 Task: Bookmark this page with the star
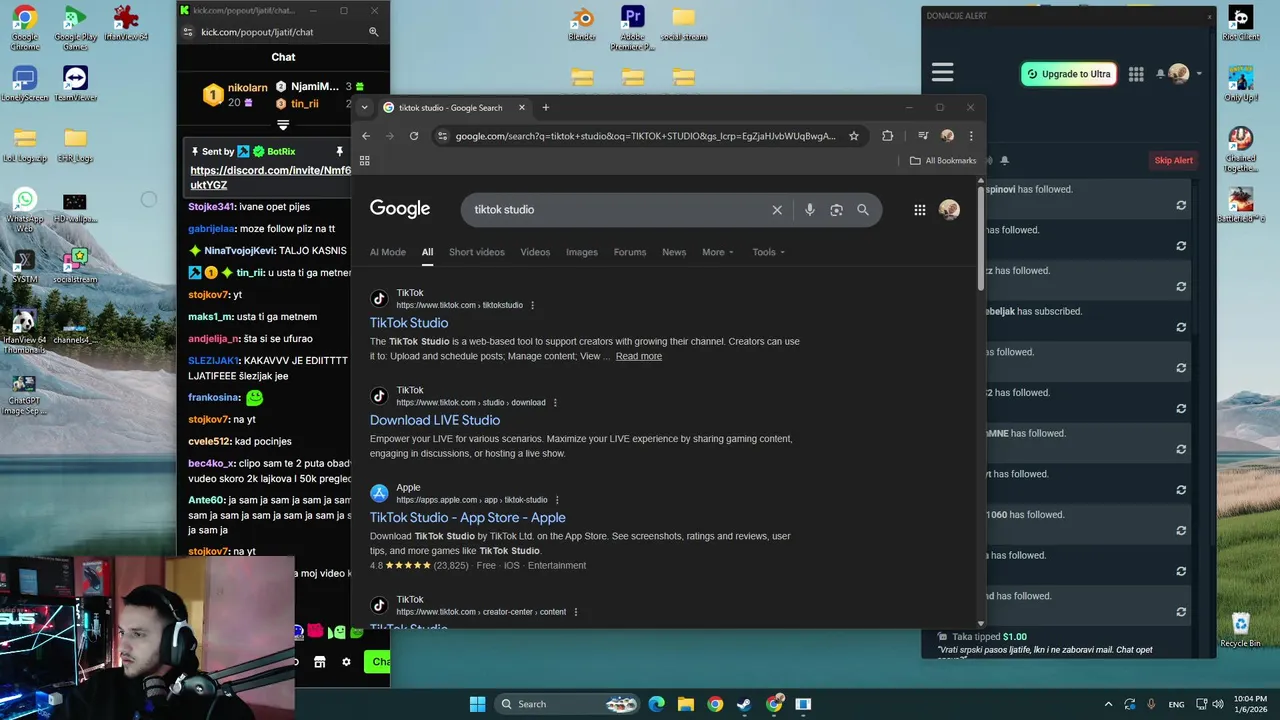tap(854, 136)
